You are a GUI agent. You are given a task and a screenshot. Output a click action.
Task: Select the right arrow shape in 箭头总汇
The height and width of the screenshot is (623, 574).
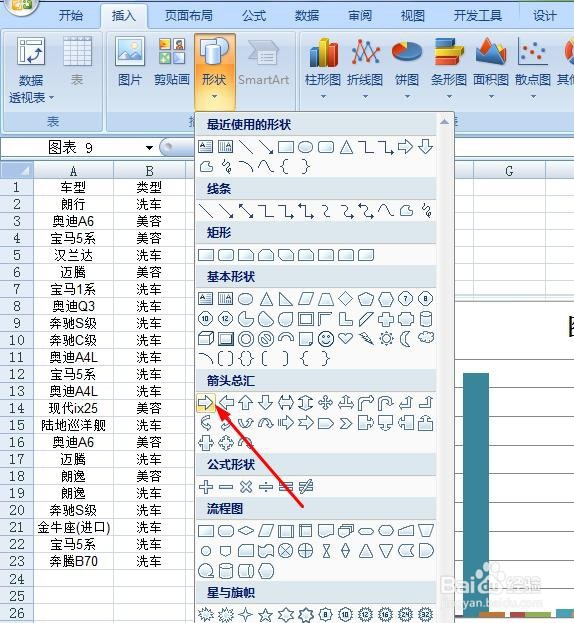(x=206, y=402)
